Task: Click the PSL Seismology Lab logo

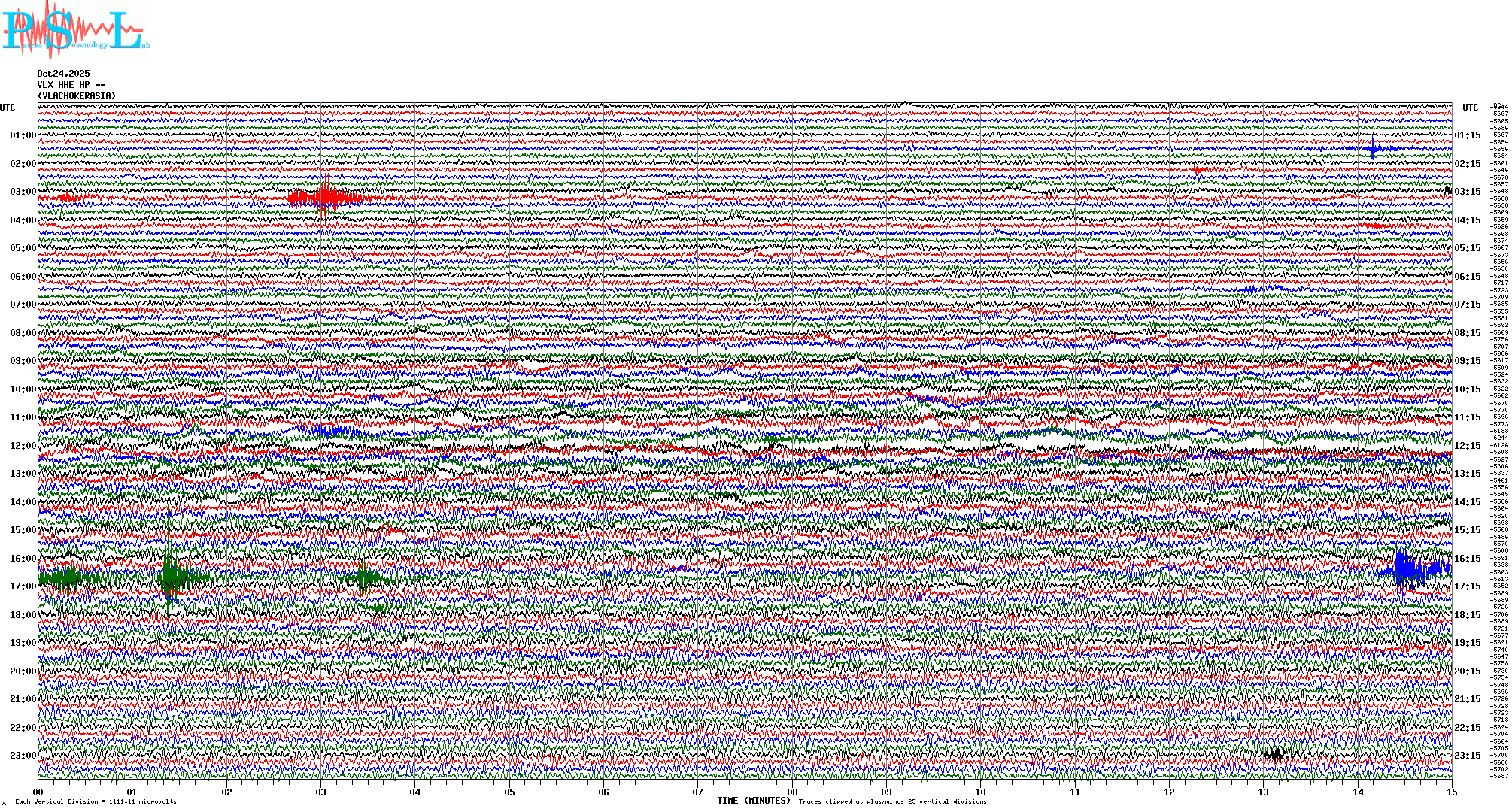Action: point(74,30)
